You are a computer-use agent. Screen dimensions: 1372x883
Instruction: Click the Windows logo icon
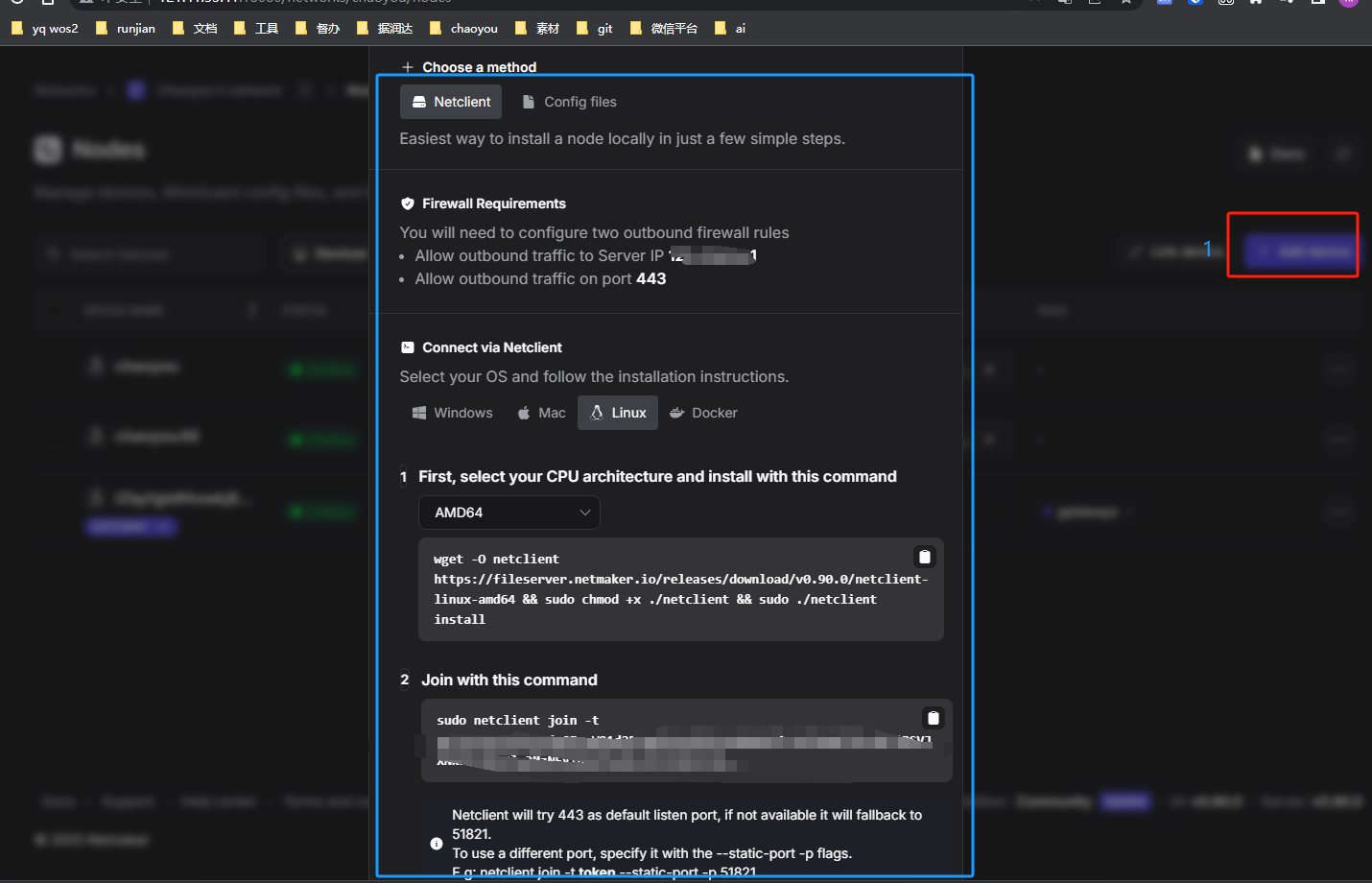(x=419, y=413)
